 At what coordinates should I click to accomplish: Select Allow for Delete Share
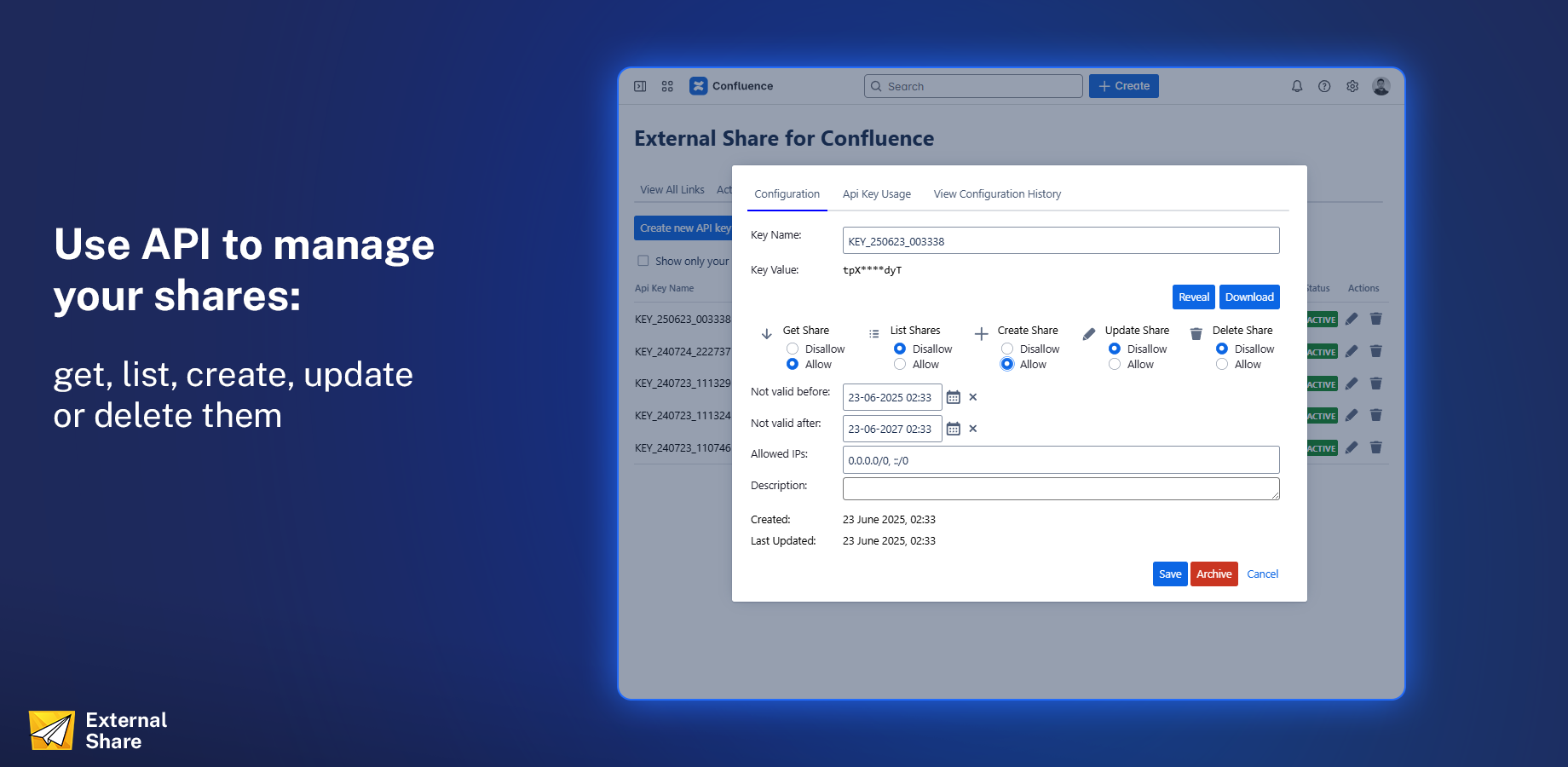coord(1222,364)
